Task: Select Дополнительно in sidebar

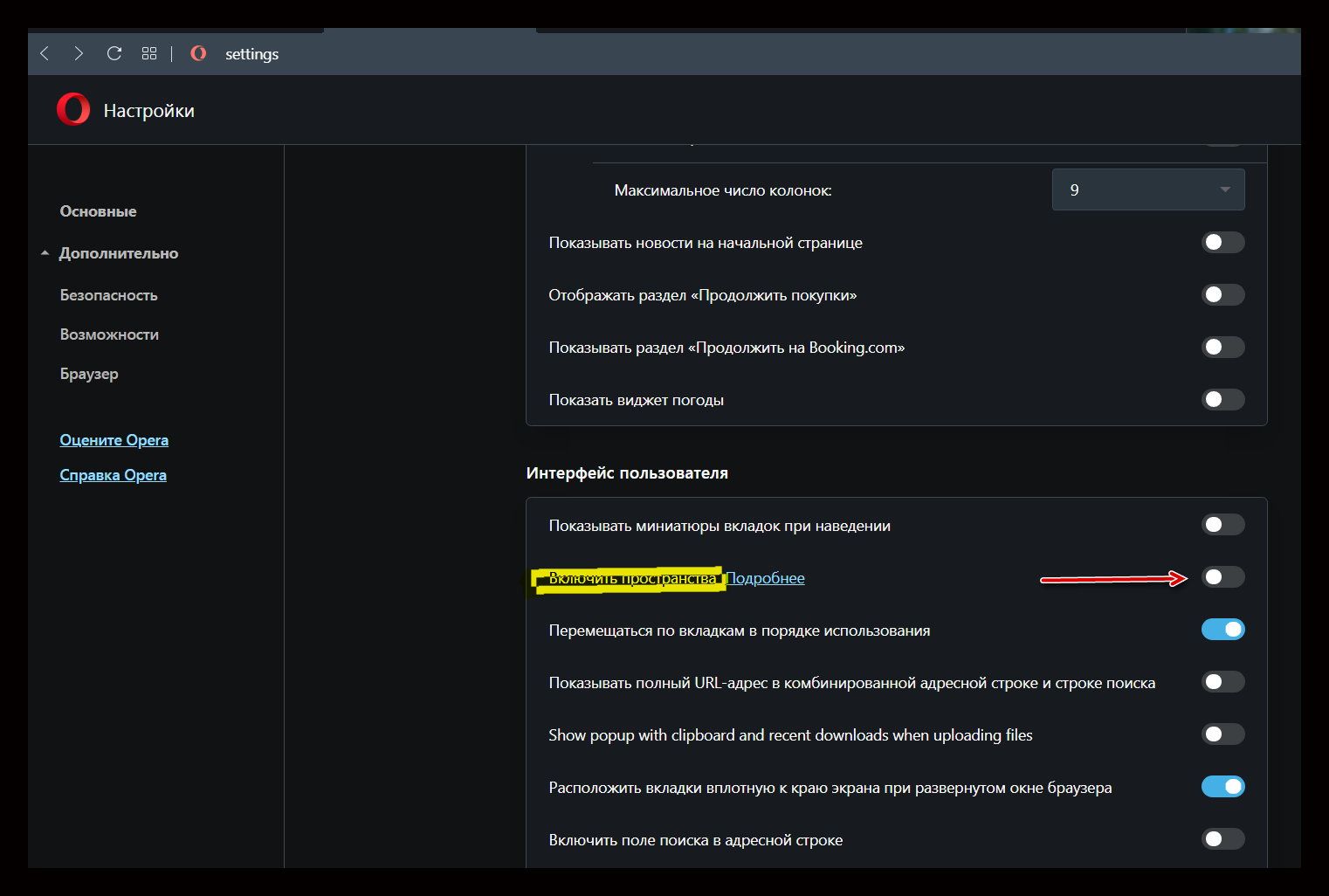Action: [x=119, y=253]
